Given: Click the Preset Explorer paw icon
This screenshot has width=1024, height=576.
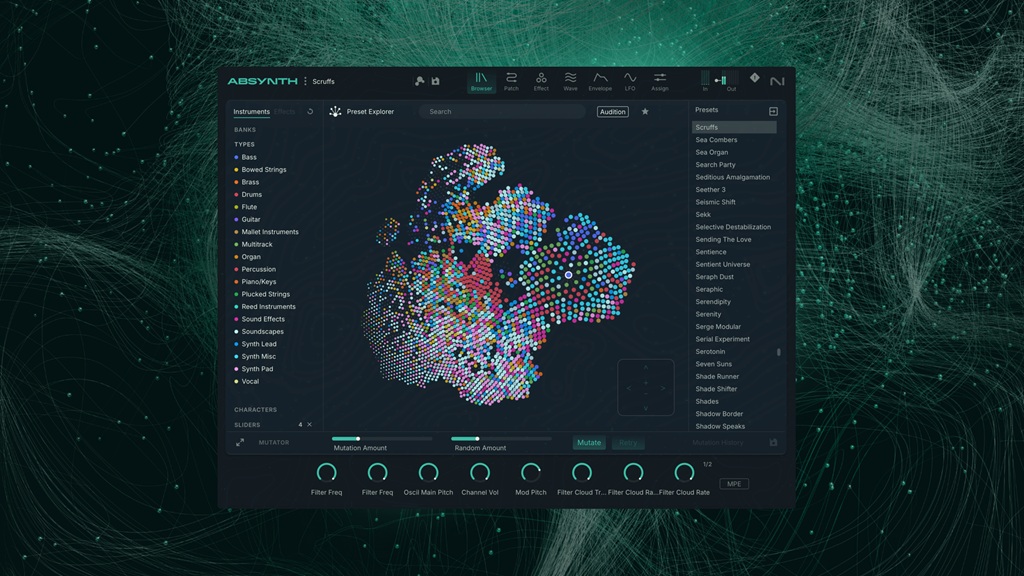Looking at the screenshot, I should point(335,112).
